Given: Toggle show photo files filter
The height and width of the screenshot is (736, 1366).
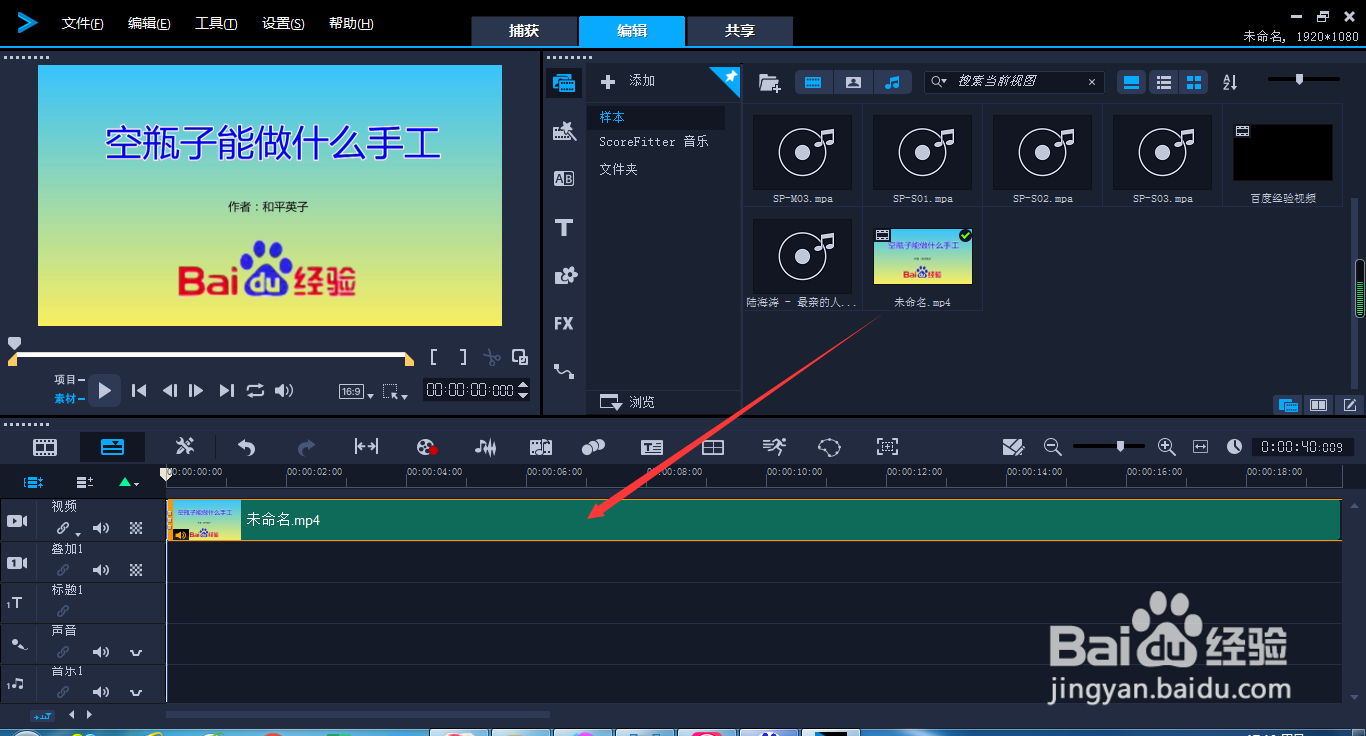Looking at the screenshot, I should click(x=853, y=82).
